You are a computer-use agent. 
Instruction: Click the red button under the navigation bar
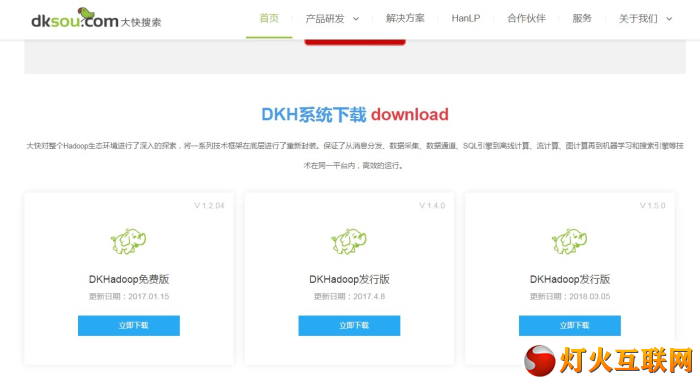pyautogui.click(x=355, y=42)
